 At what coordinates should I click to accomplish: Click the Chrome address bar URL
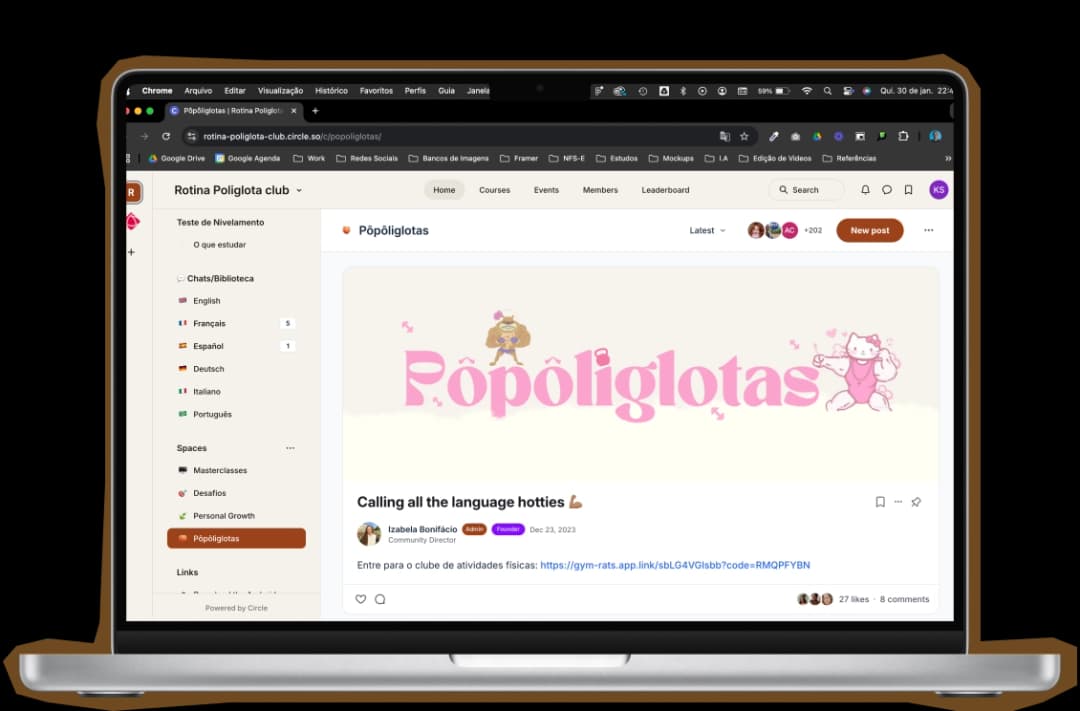pos(292,136)
